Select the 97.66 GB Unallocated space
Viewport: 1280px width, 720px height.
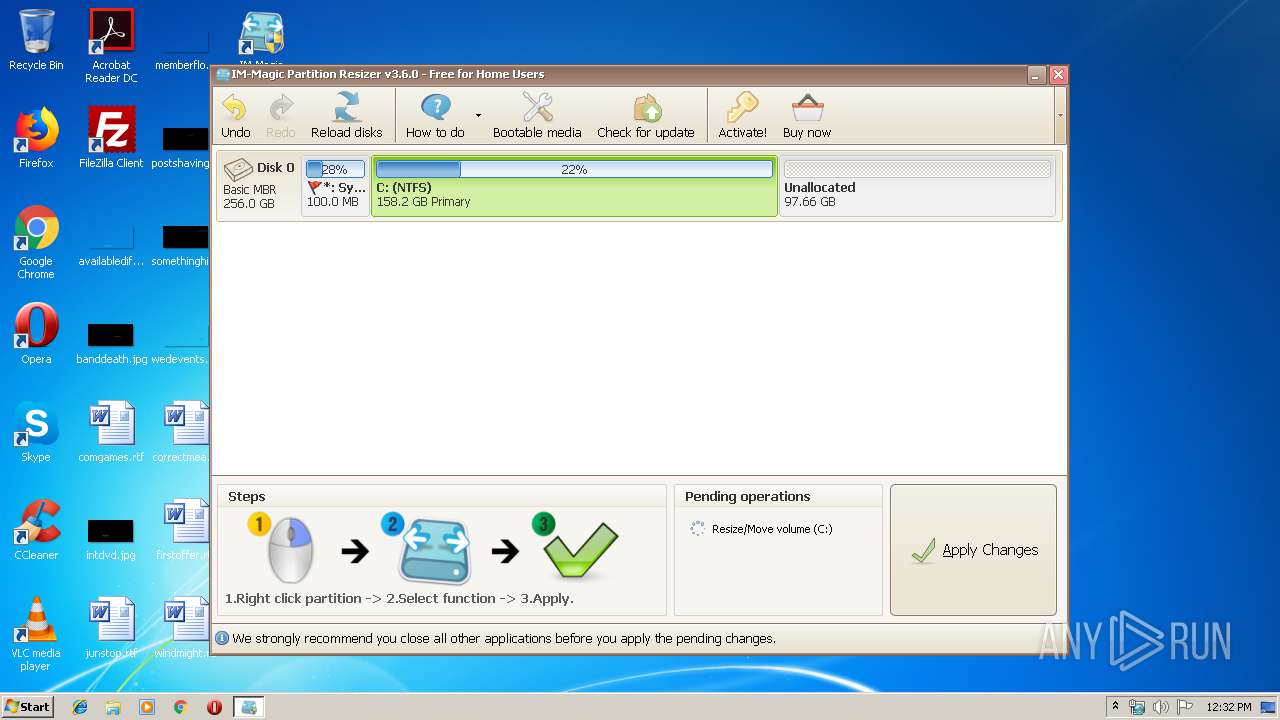pos(917,186)
